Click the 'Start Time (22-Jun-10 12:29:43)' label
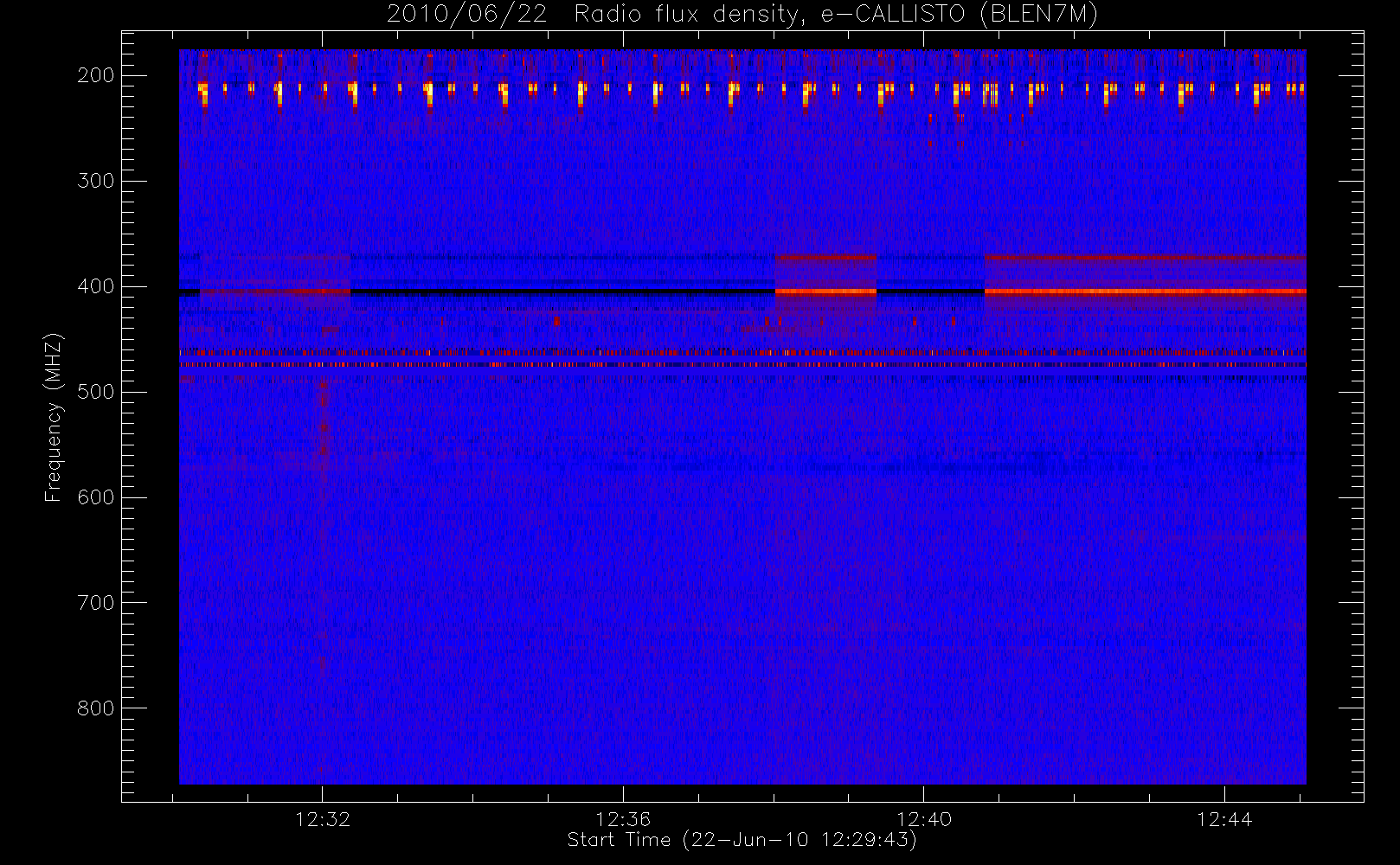 point(742,840)
